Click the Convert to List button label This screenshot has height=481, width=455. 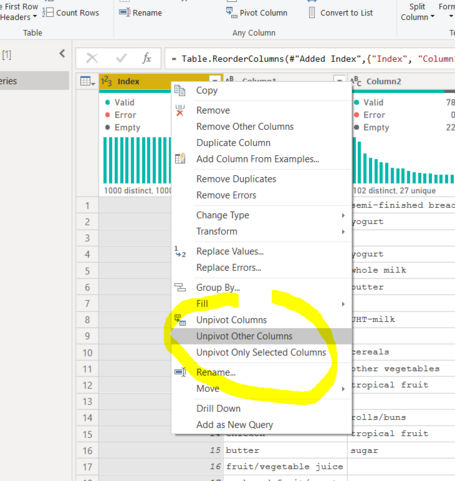pos(346,13)
